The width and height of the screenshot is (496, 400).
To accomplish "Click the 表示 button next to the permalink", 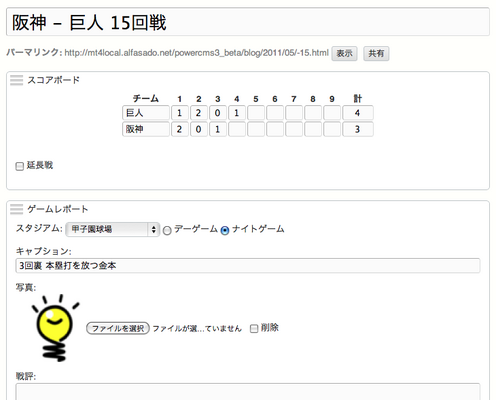I will coord(344,54).
